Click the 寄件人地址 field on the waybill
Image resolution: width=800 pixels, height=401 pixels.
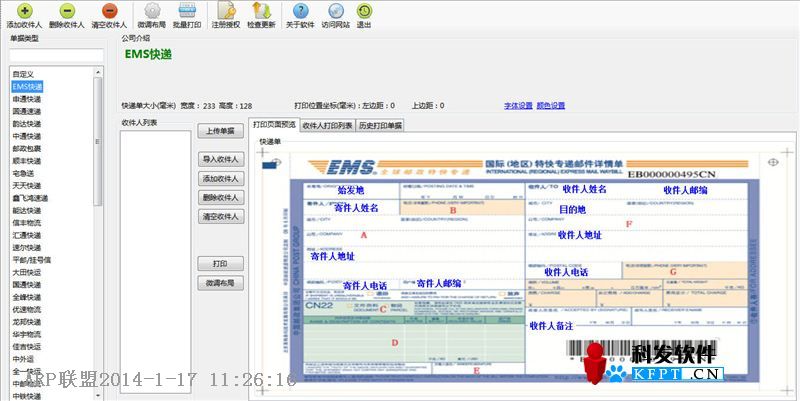tap(332, 257)
